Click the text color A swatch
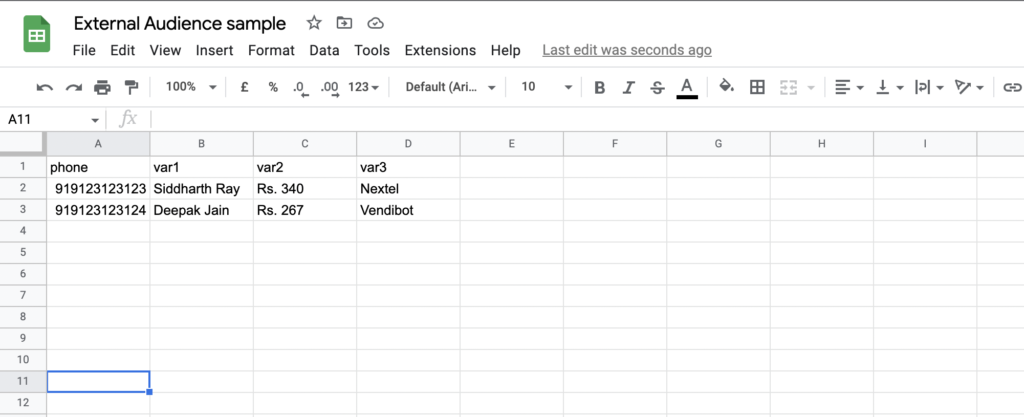1024x417 pixels. pyautogui.click(x=686, y=87)
